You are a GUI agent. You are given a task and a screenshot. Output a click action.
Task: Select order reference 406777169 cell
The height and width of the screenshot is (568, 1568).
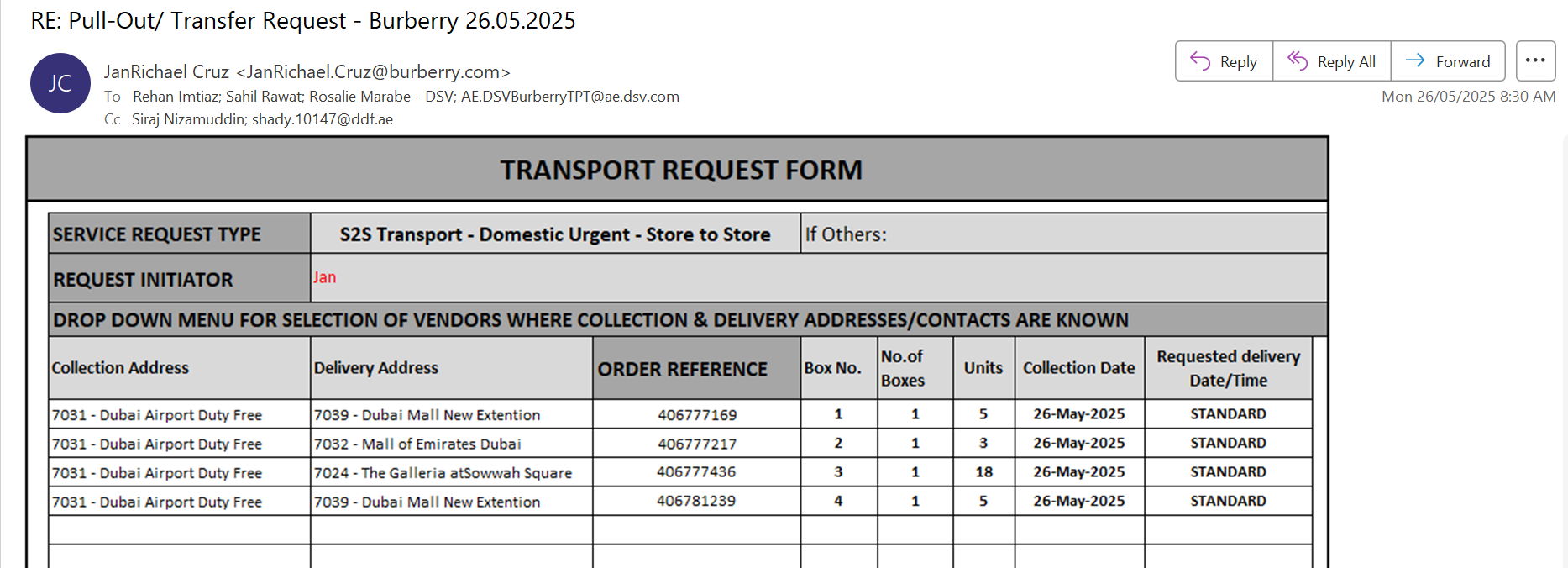click(696, 414)
